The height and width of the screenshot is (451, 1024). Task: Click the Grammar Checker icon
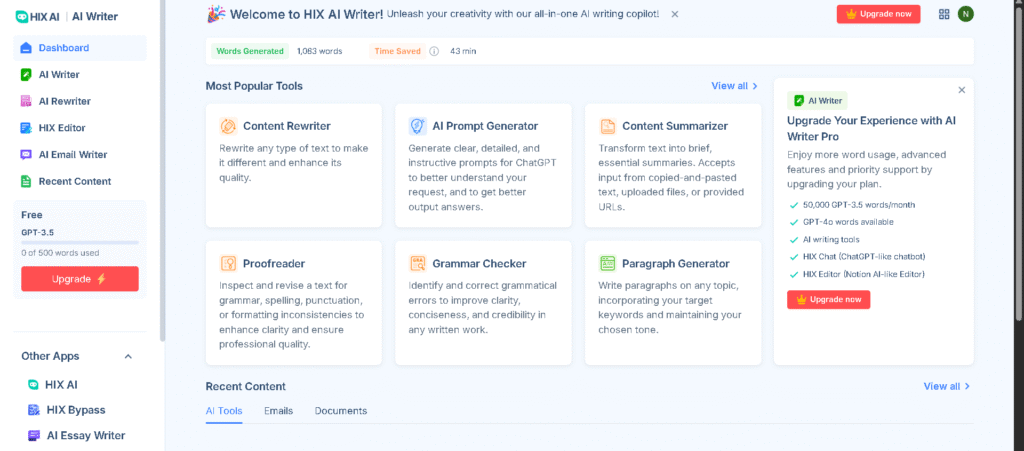[x=418, y=263]
